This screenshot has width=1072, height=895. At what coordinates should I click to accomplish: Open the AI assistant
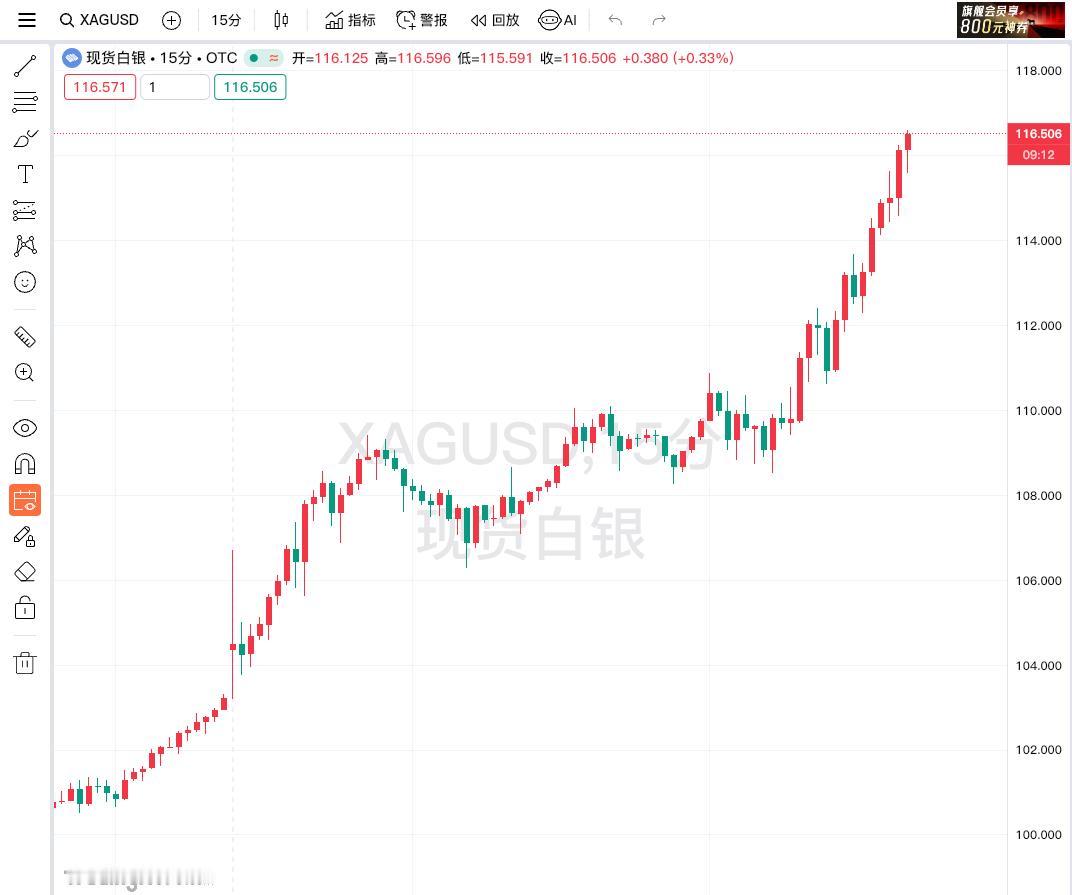557,21
